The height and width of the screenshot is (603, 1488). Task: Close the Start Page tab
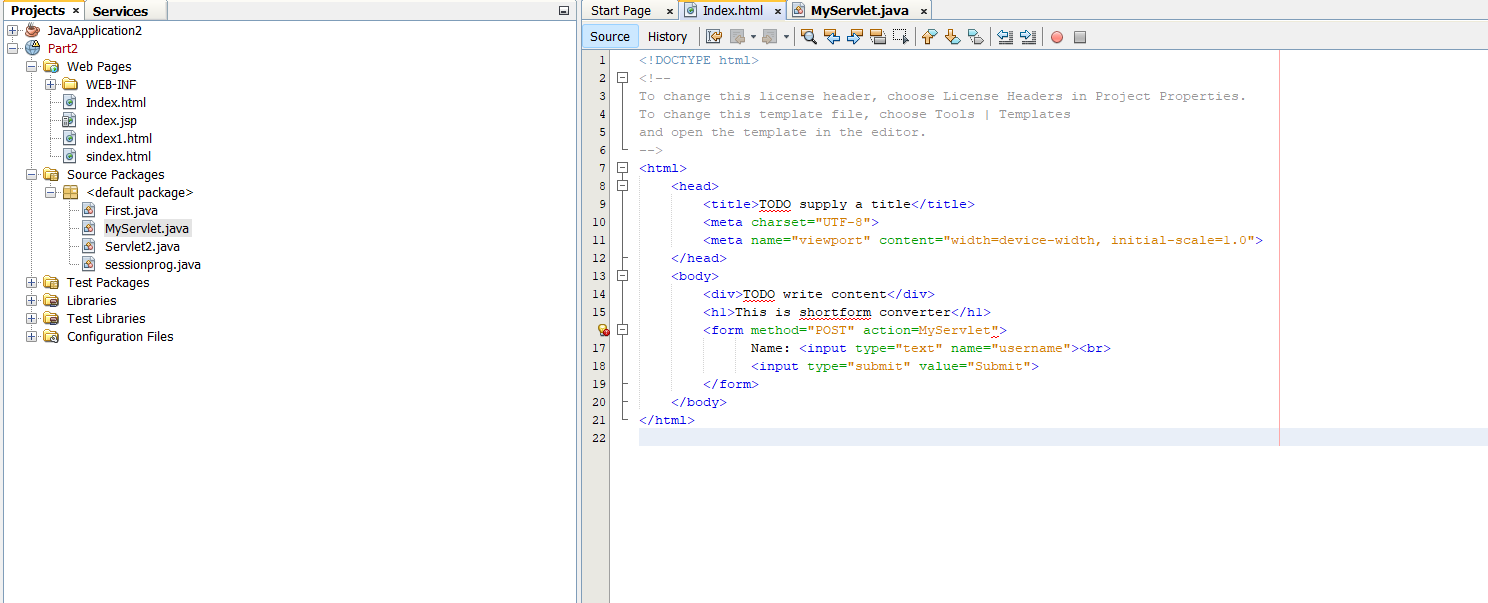[x=670, y=11]
